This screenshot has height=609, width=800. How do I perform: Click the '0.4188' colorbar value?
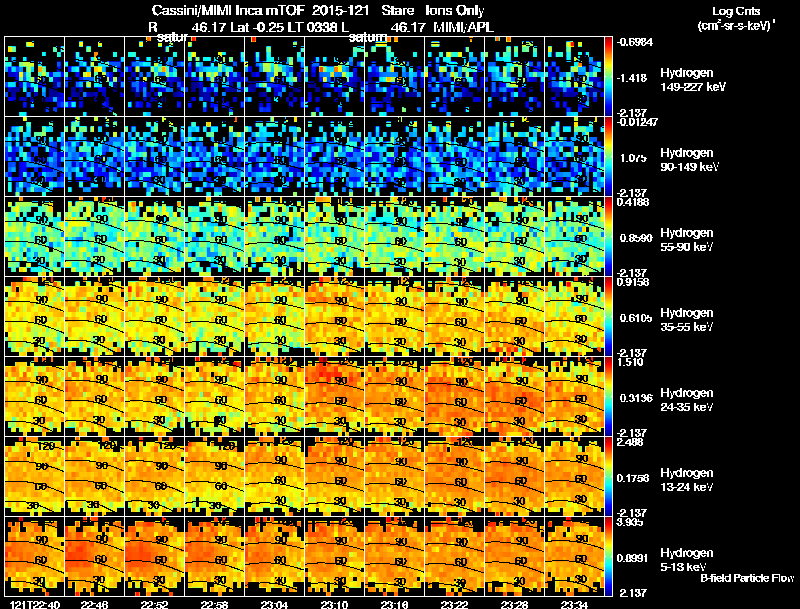pyautogui.click(x=633, y=202)
